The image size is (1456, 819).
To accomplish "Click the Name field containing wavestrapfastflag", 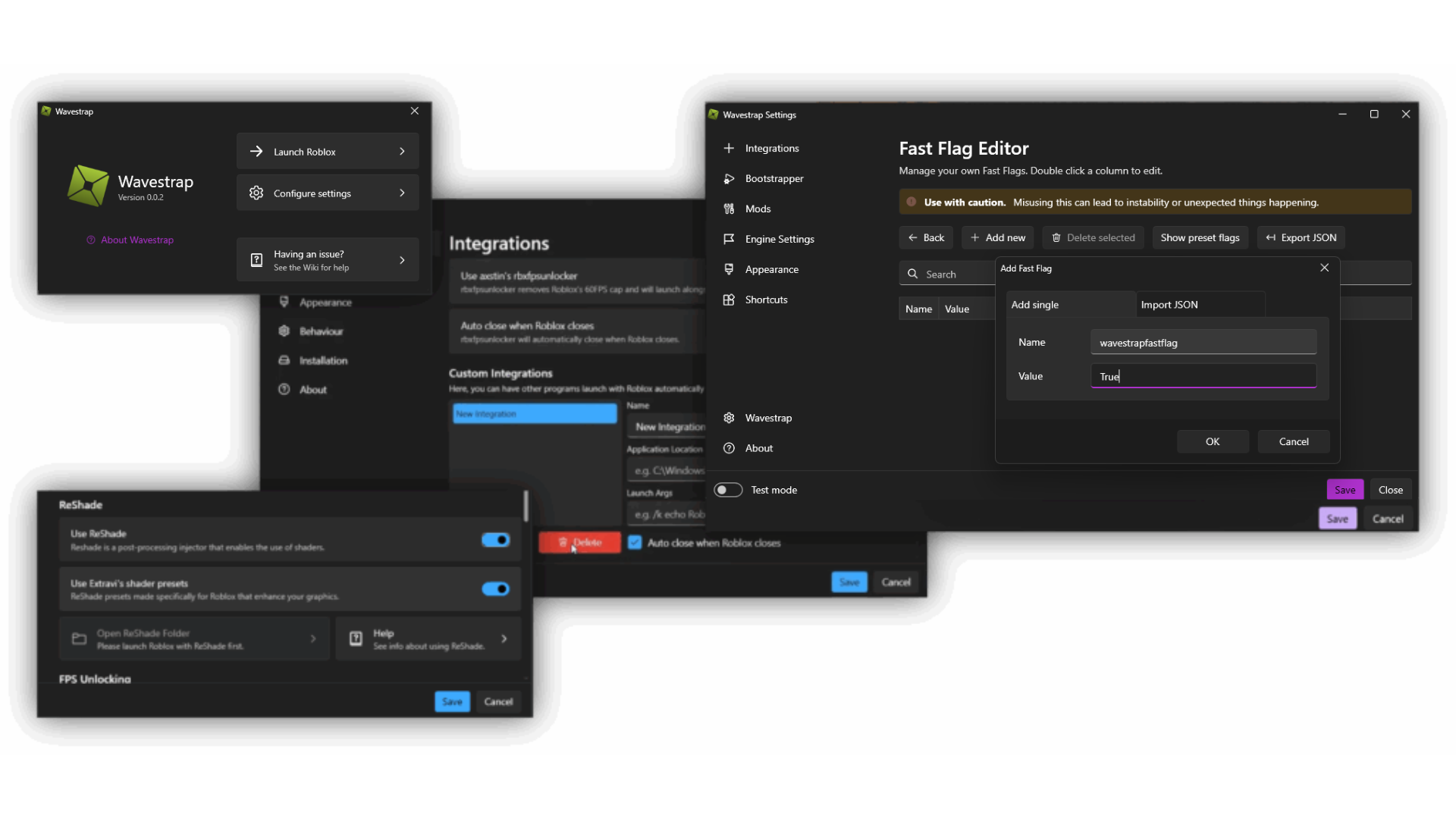I will click(1203, 342).
